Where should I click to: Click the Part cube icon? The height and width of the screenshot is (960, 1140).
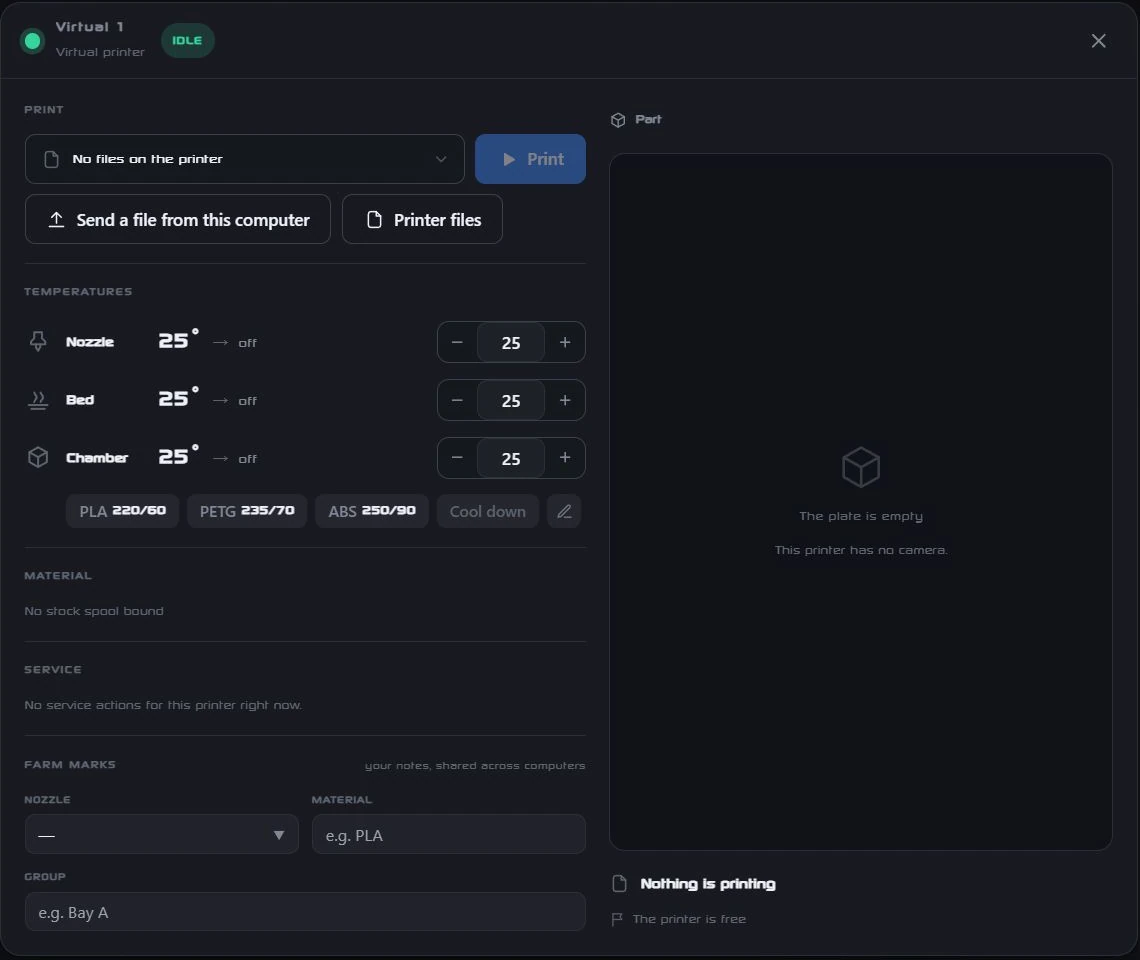618,120
